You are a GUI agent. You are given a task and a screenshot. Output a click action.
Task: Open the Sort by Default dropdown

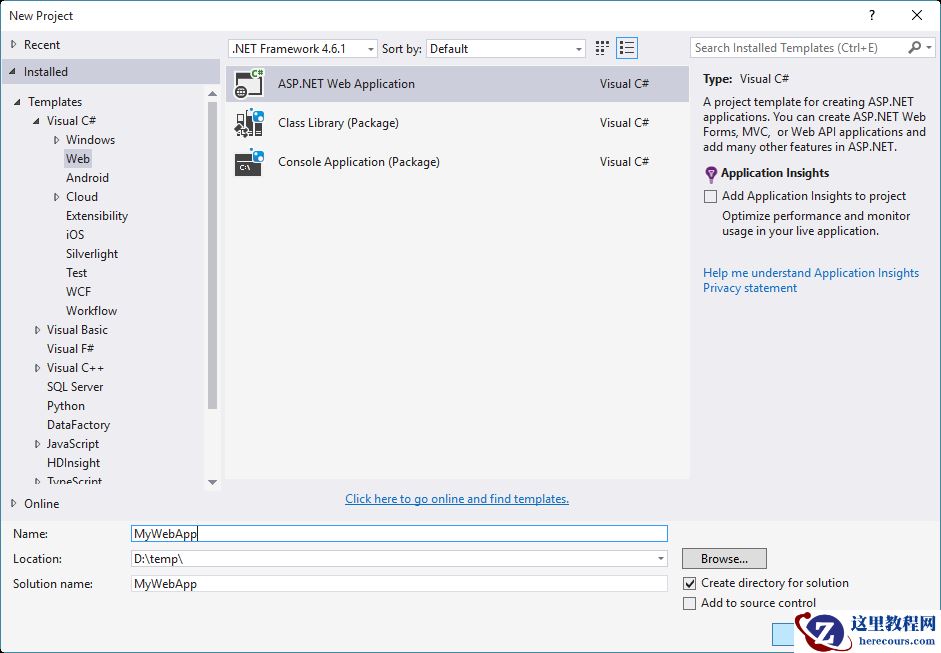[505, 49]
